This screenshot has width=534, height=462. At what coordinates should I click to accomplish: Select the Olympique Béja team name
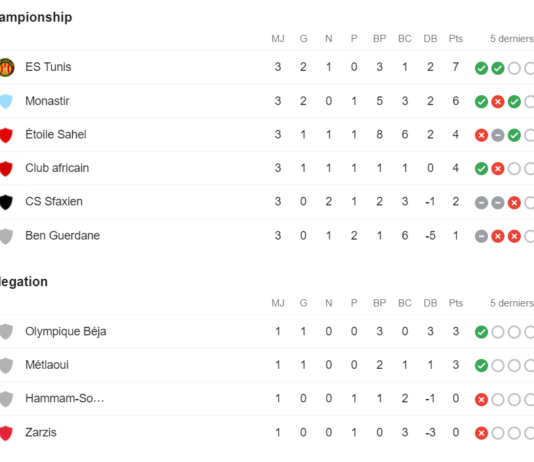point(66,332)
